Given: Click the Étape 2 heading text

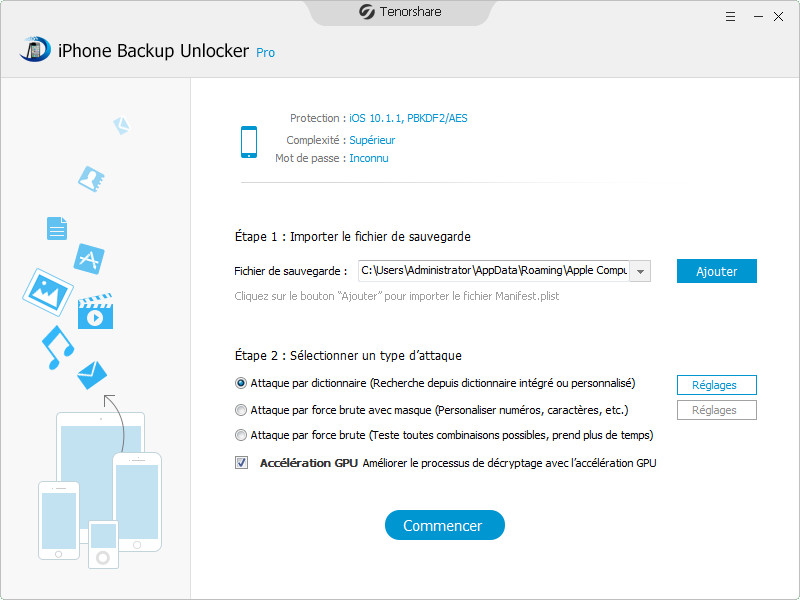Looking at the screenshot, I should (x=348, y=356).
